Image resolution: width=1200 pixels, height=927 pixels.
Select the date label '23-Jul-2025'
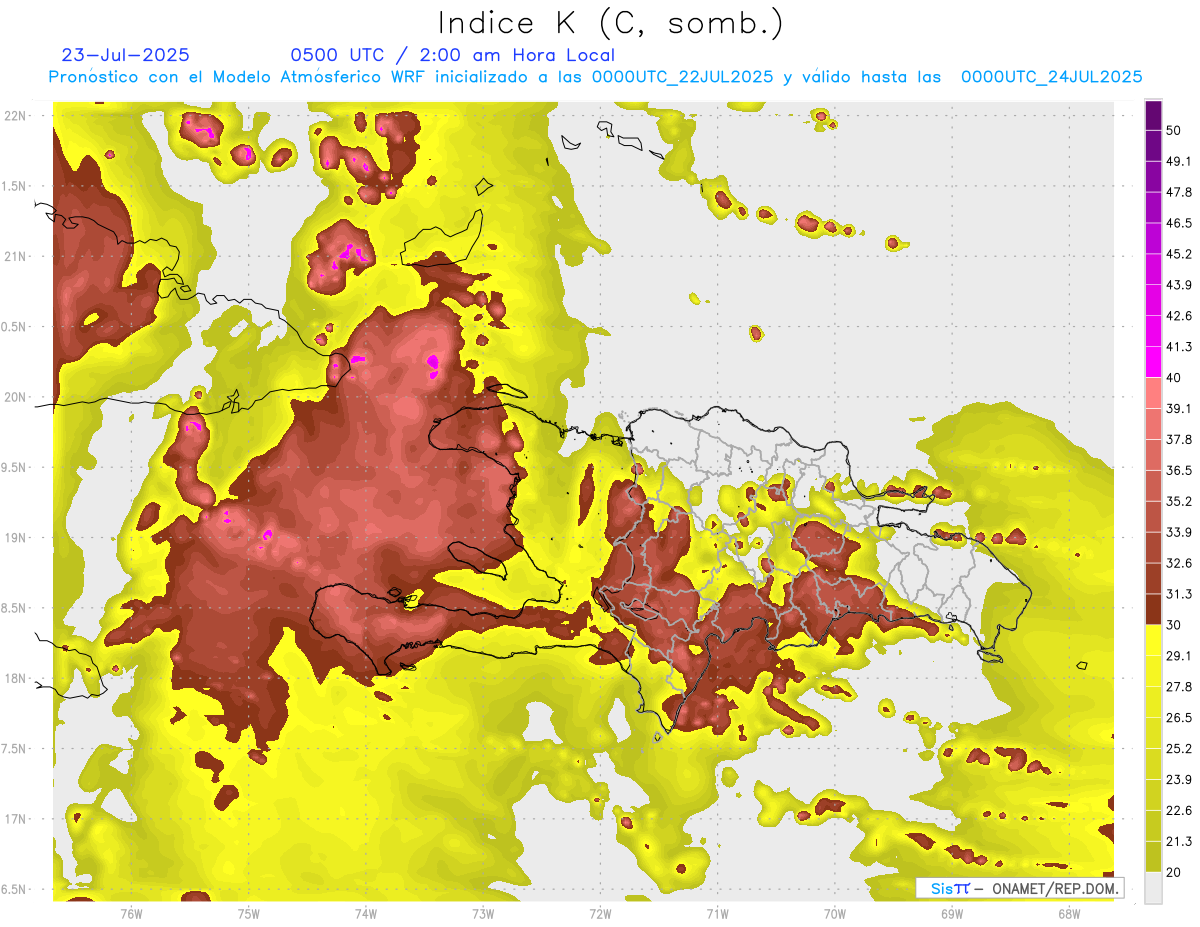(125, 55)
